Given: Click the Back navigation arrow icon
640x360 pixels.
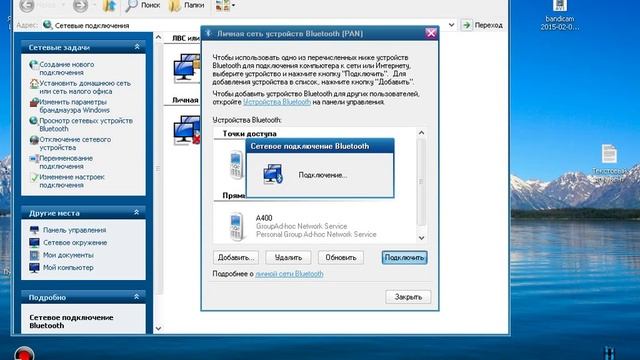Looking at the screenshot, I should point(27,5).
